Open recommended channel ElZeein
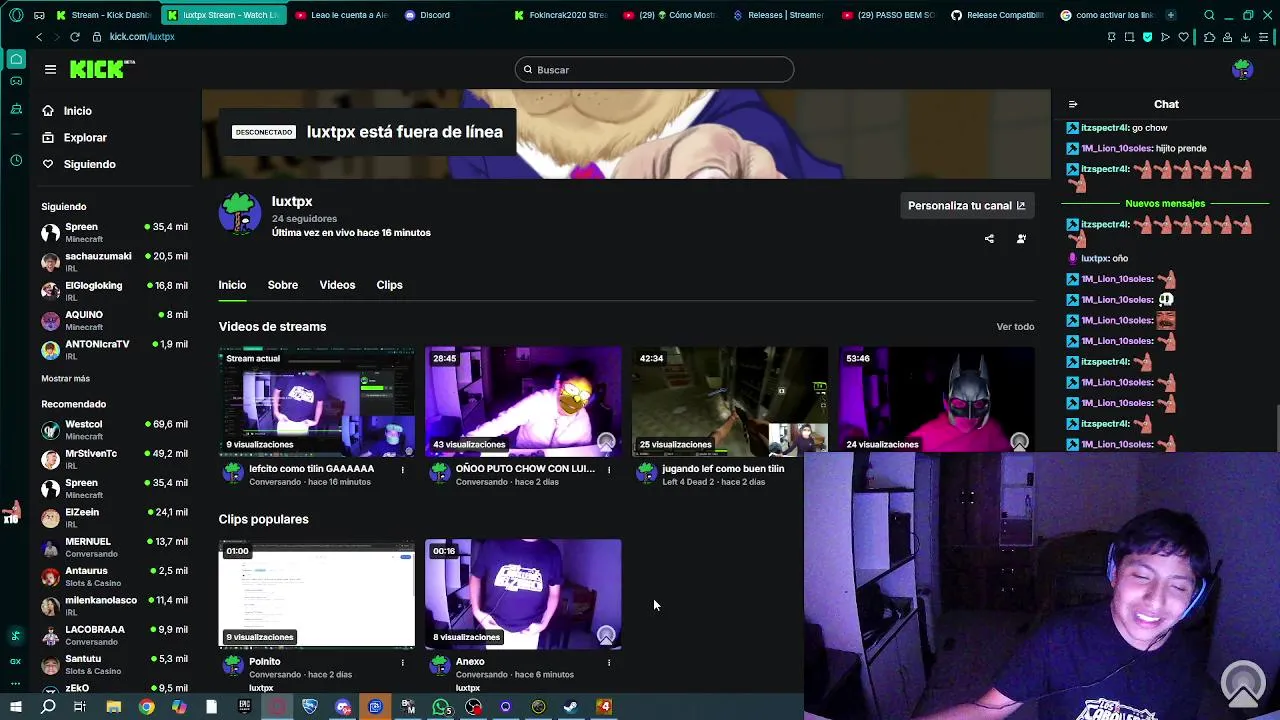This screenshot has height=720, width=1280. coord(114,517)
